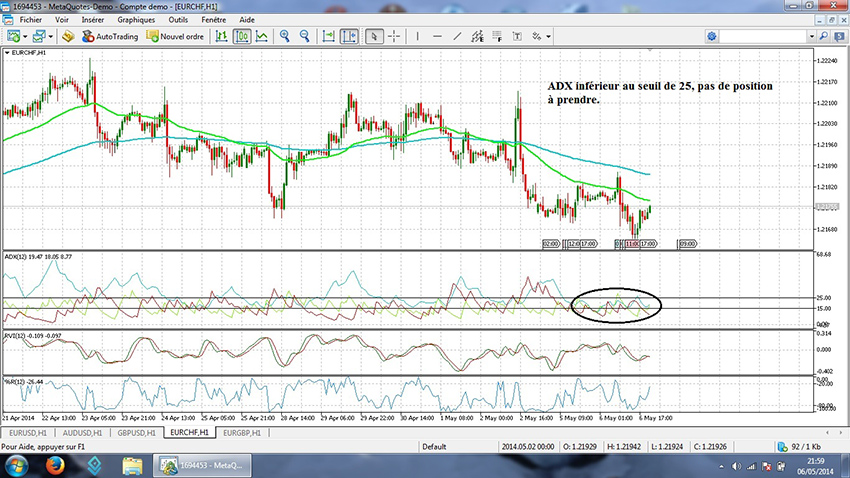
Task: Toggle AutoTrading
Action: 110,36
